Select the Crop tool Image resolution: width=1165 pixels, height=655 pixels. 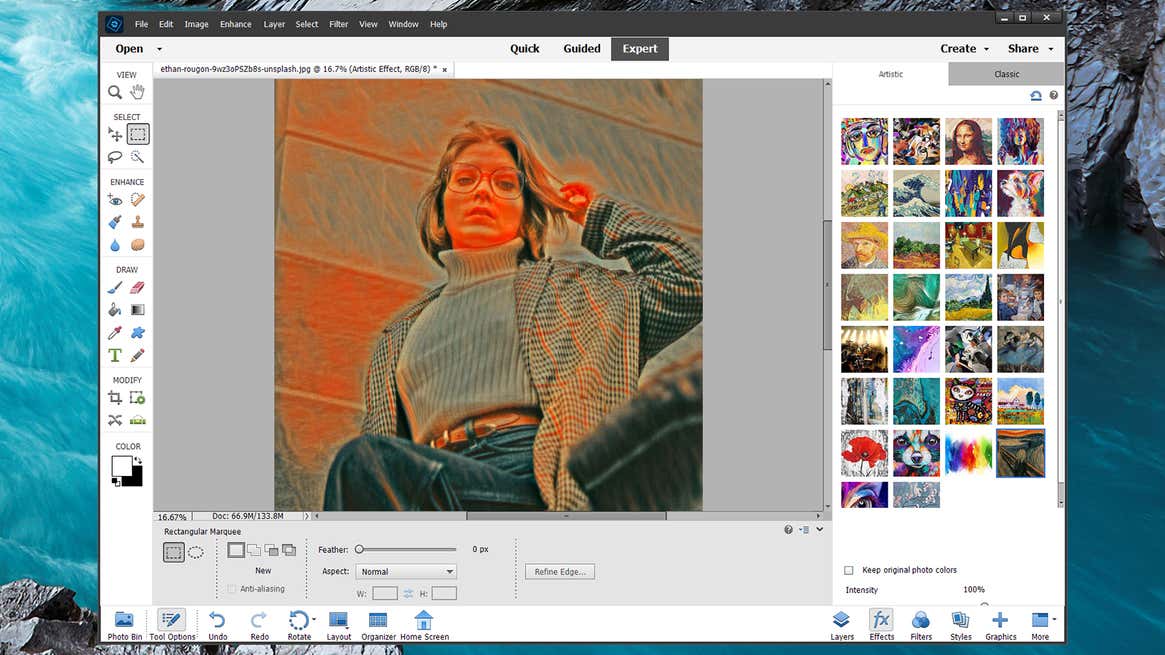pos(114,398)
